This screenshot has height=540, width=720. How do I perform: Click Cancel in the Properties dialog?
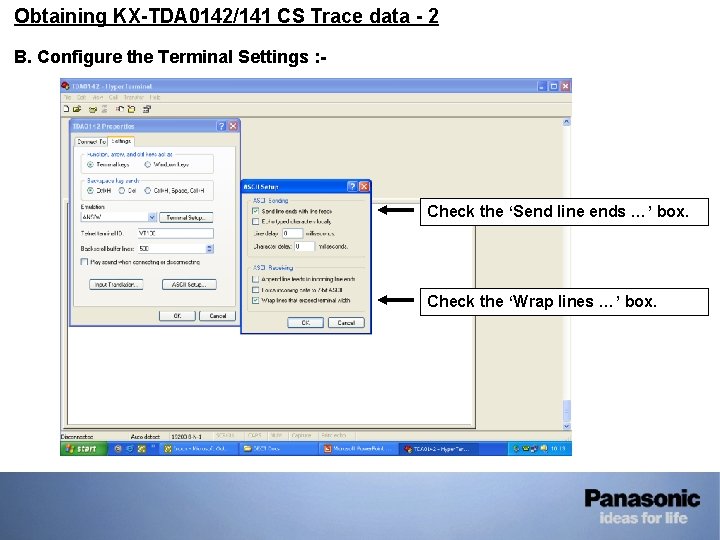(x=218, y=316)
